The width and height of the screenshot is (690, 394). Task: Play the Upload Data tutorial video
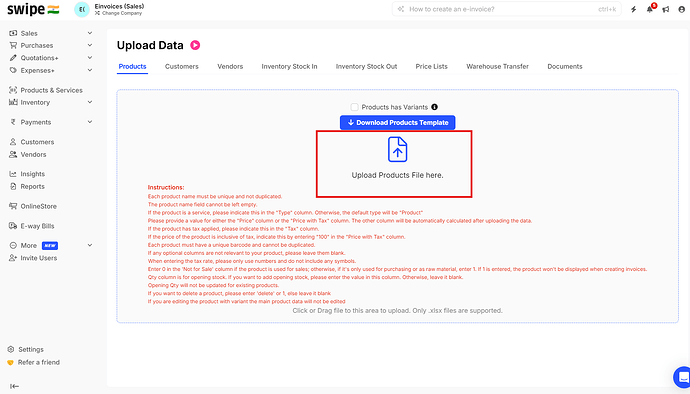click(195, 45)
